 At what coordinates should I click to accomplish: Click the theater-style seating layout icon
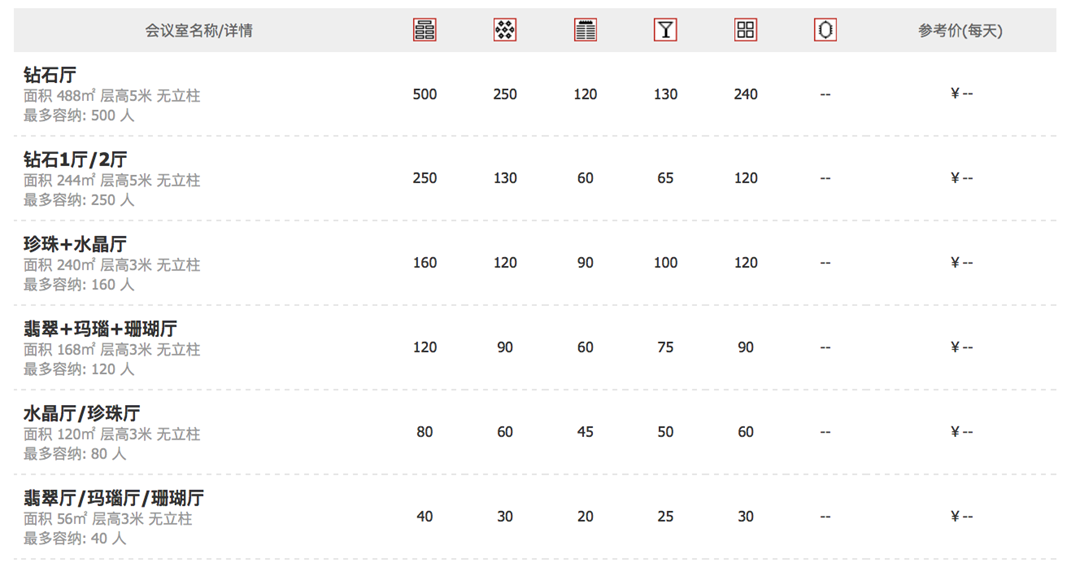tap(424, 30)
